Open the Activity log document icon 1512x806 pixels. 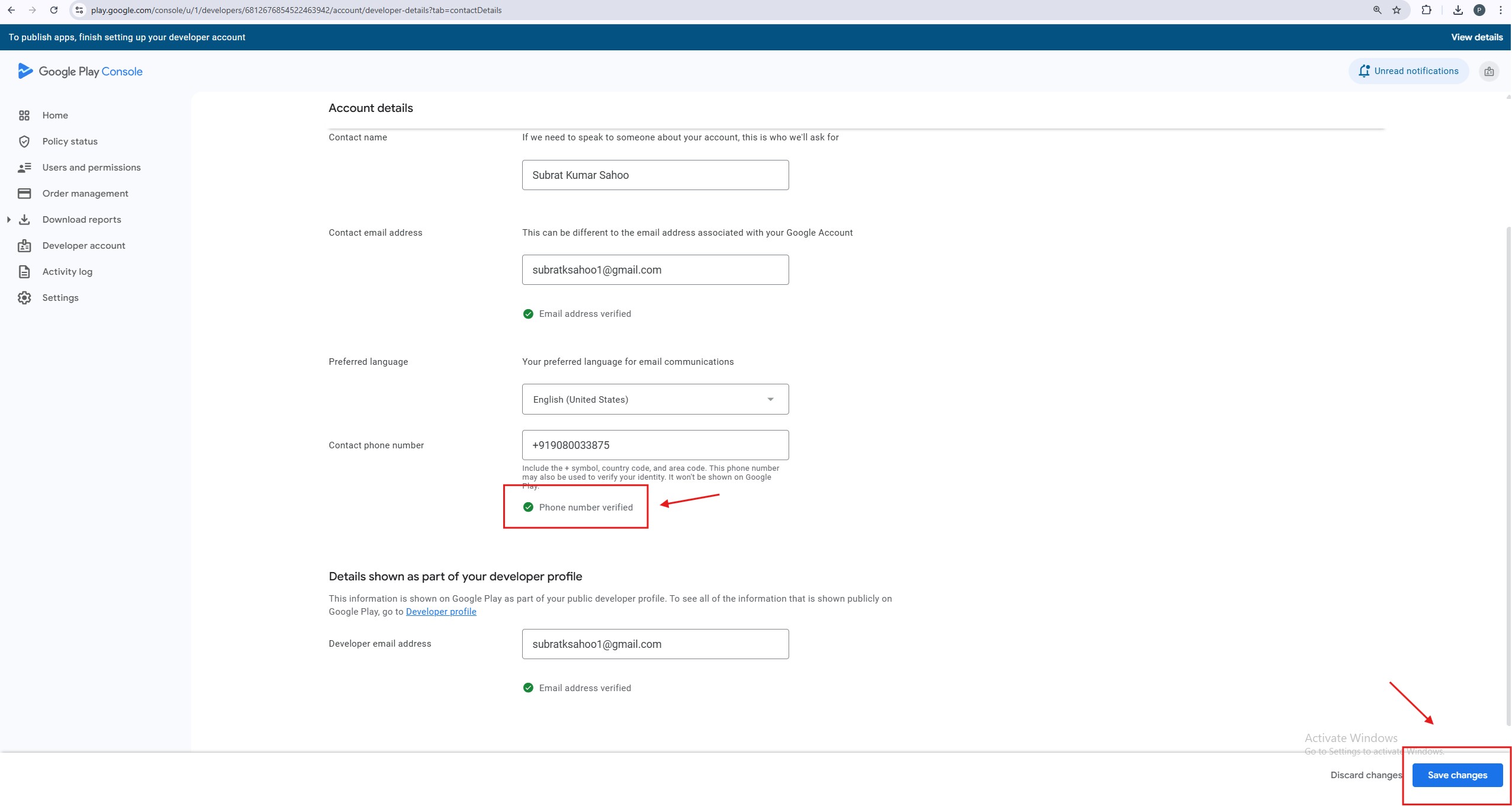[24, 272]
